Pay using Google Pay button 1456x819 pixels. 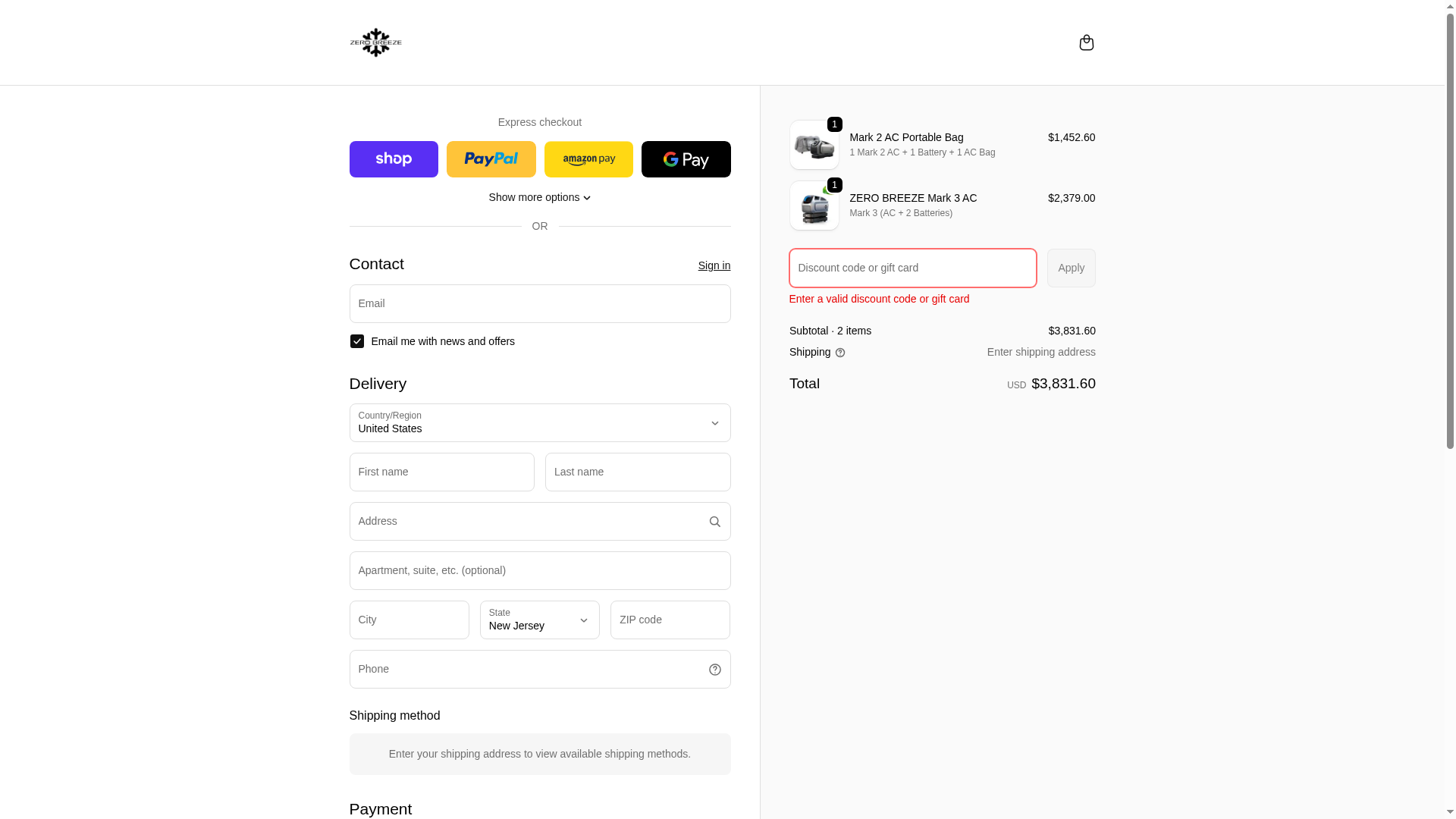click(686, 159)
